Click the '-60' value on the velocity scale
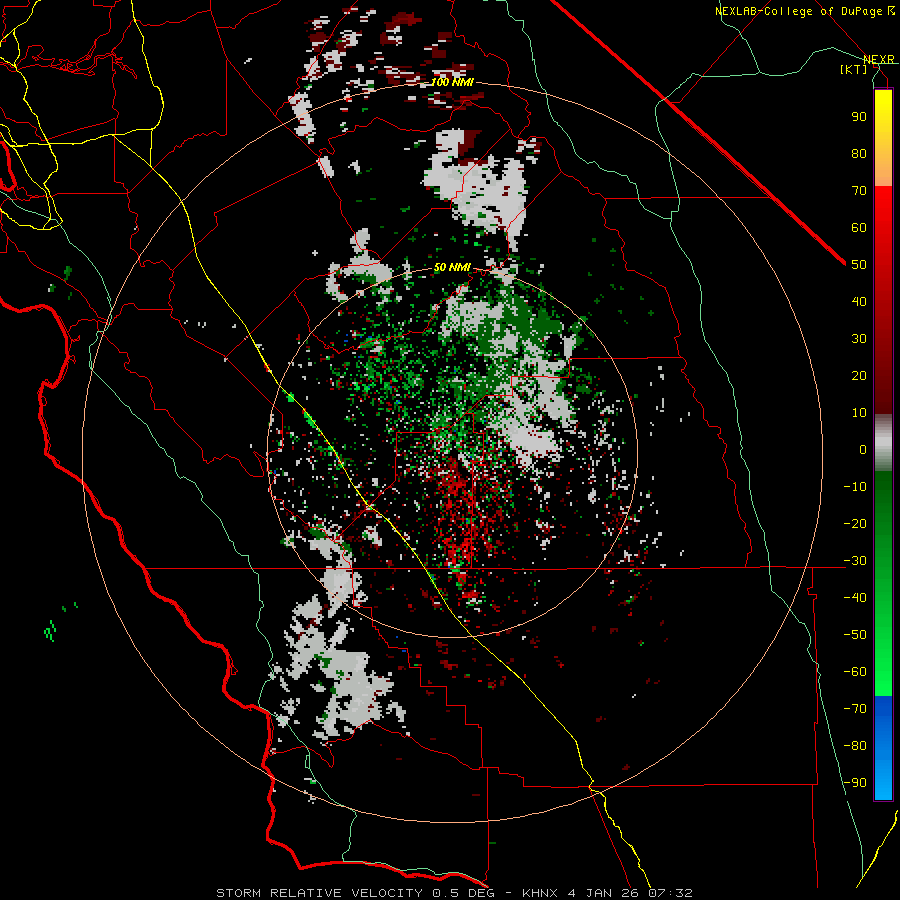 pos(855,672)
